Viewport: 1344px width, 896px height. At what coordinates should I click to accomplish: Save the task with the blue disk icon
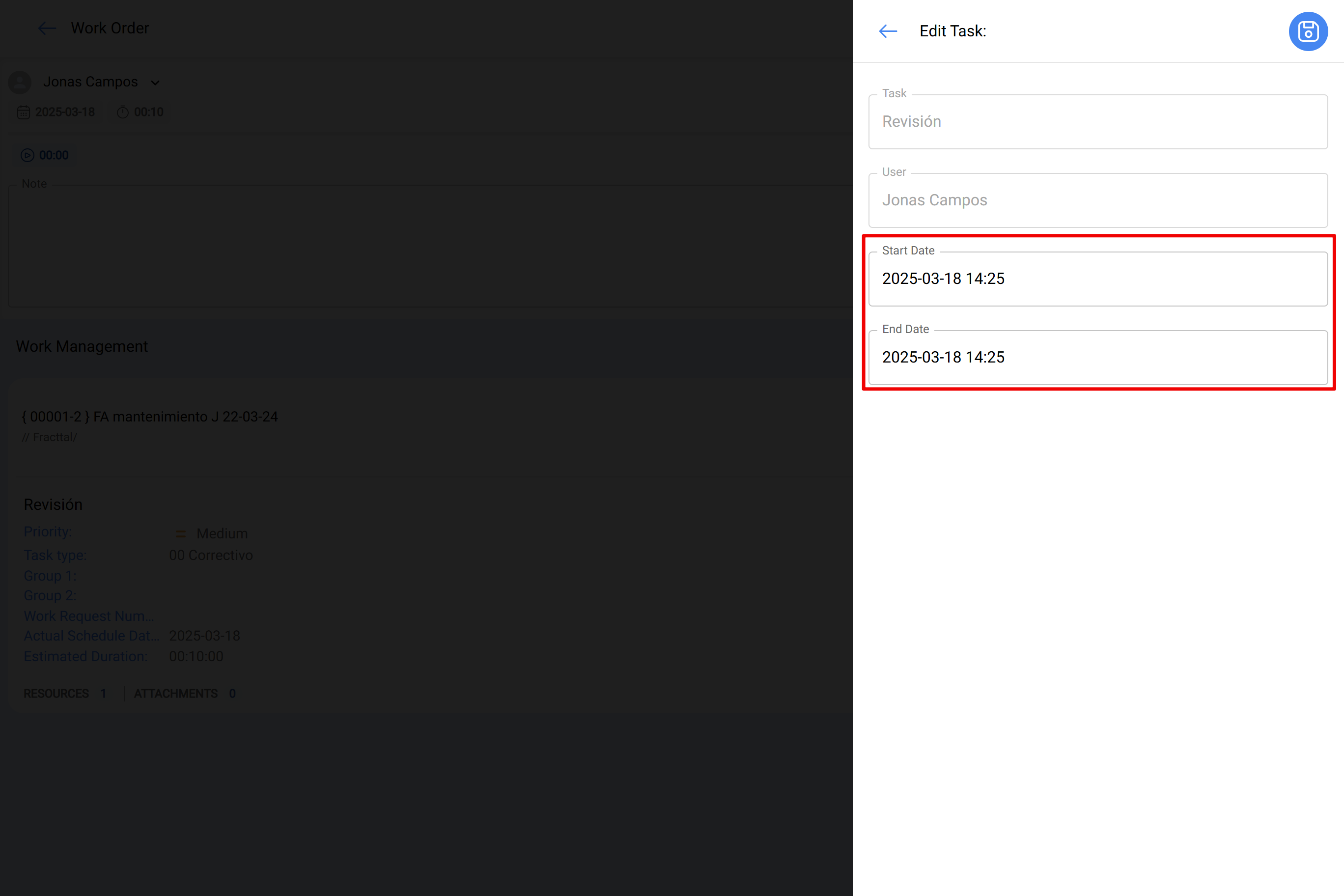pyautogui.click(x=1308, y=31)
